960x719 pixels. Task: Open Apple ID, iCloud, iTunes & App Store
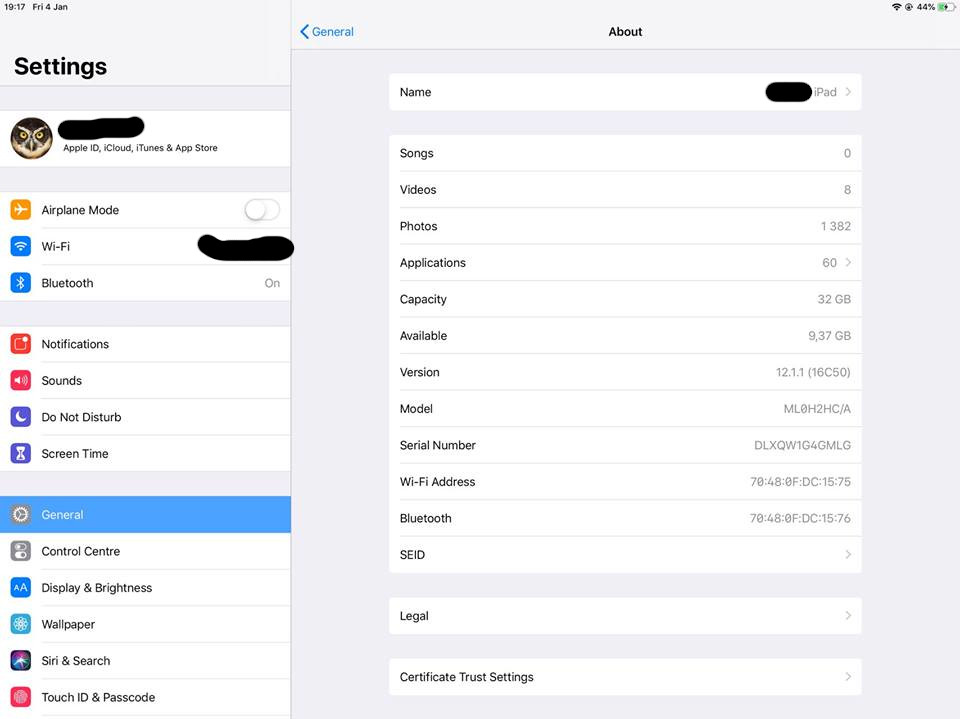[145, 138]
